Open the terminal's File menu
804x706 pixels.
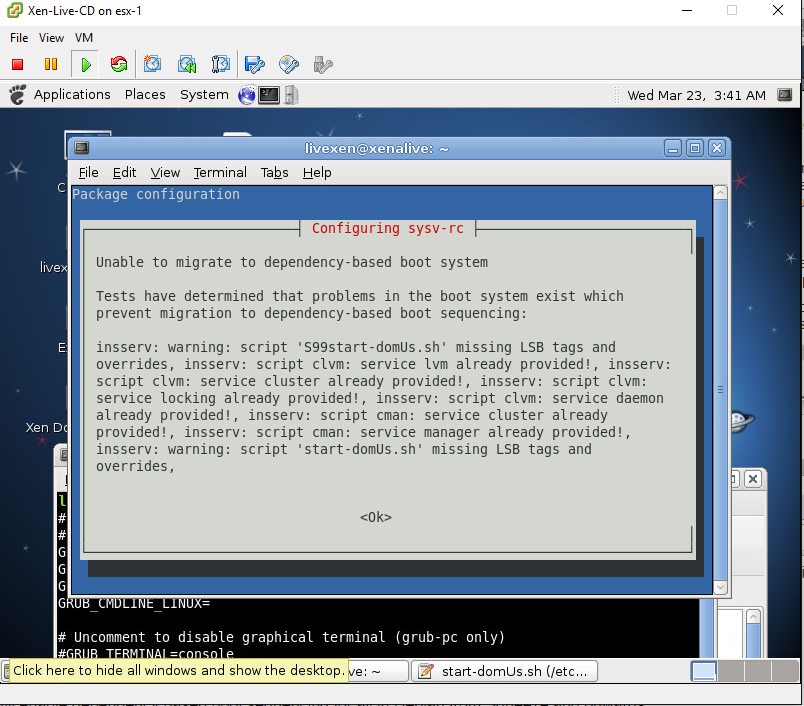point(88,173)
